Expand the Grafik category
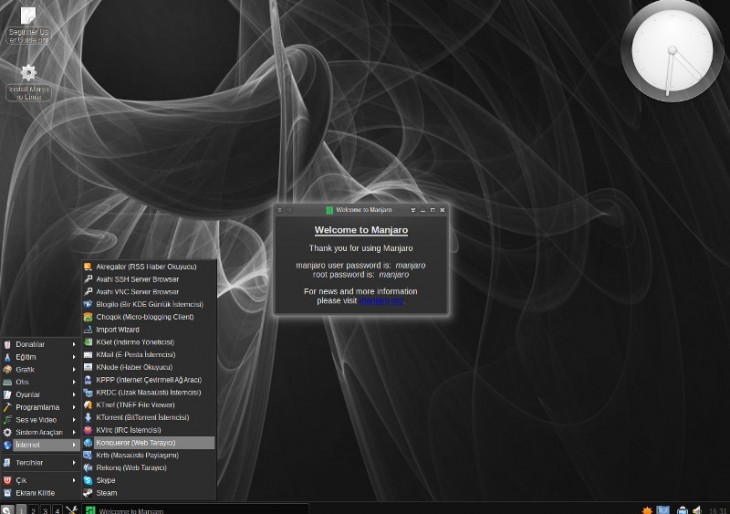 coord(40,370)
